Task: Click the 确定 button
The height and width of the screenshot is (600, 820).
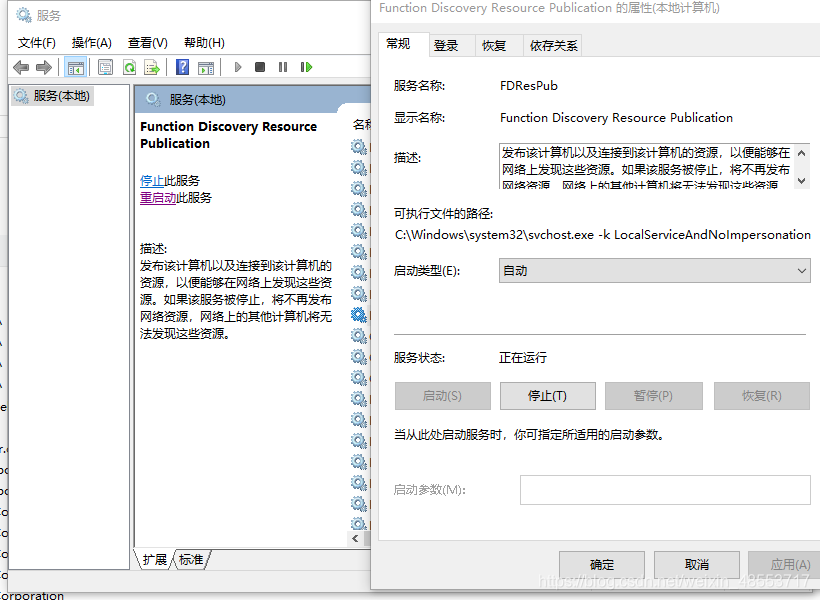Action: [x=602, y=564]
